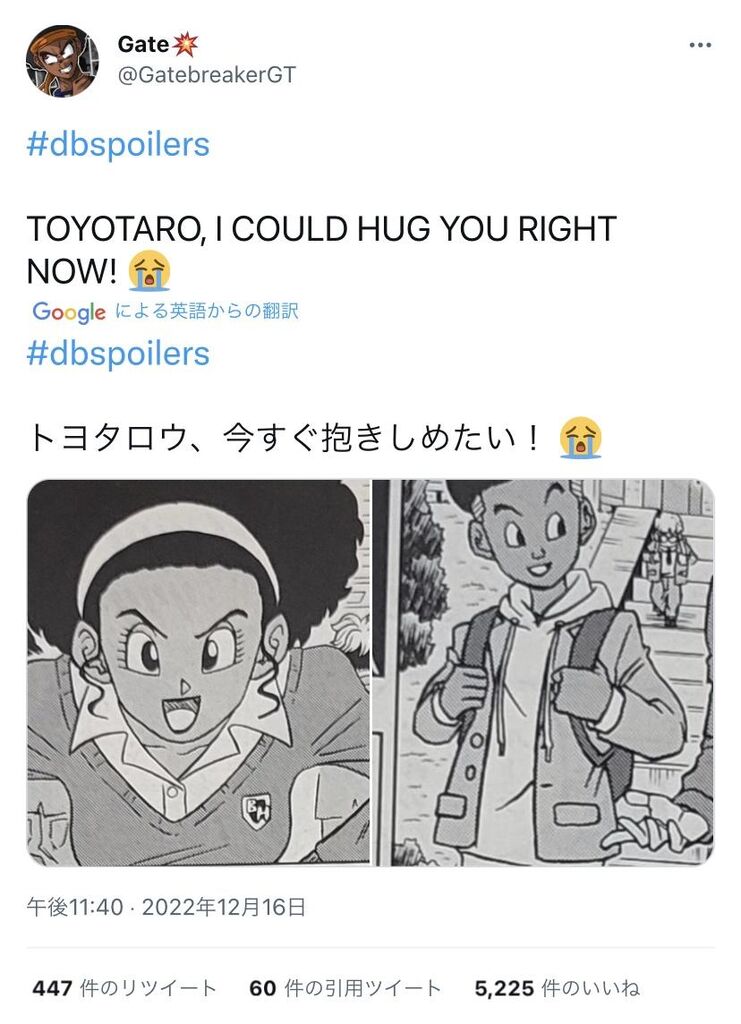
Task: Open the three-dot more options menu
Action: coord(700,45)
